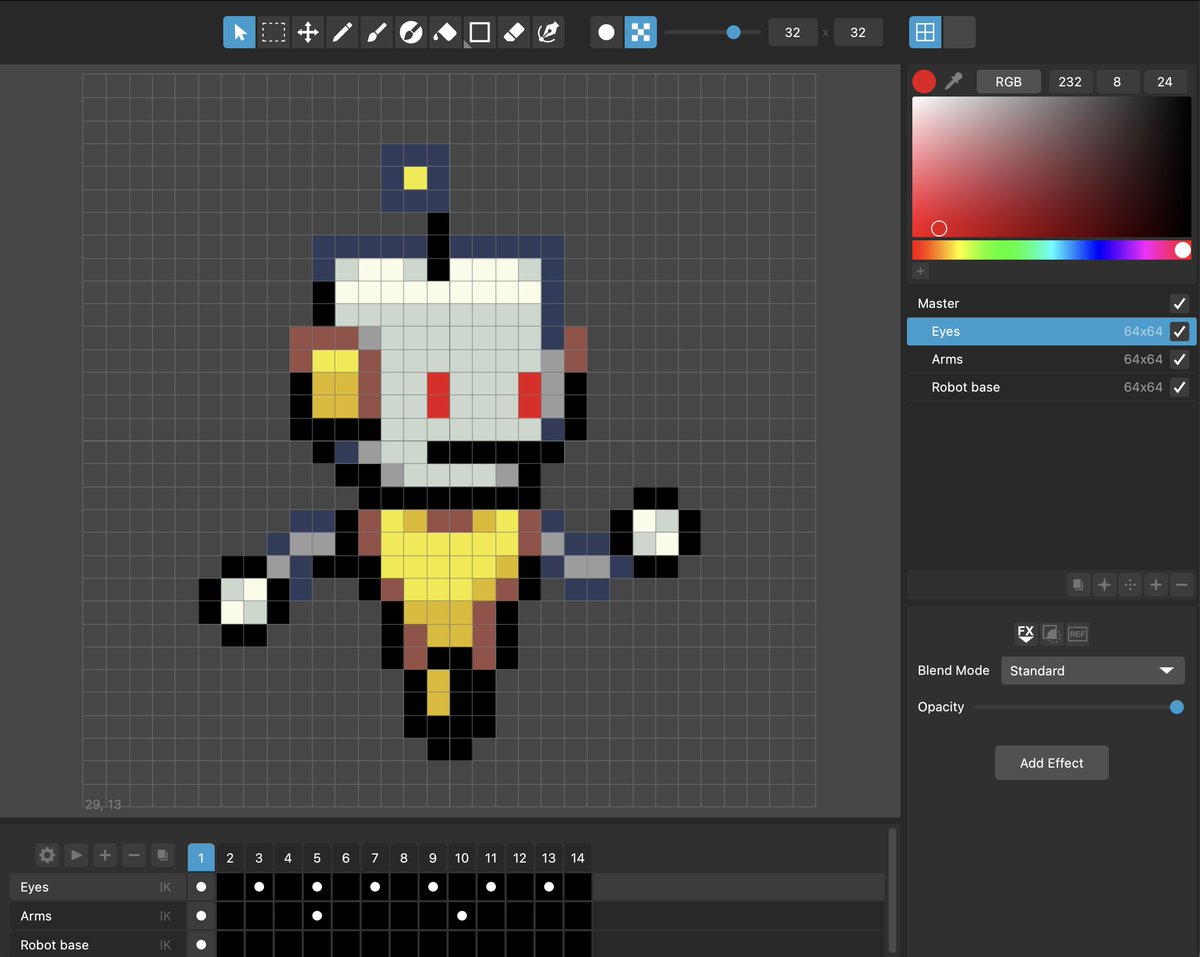Click the sparkle star layer icon
The height and width of the screenshot is (957, 1200).
pos(1104,585)
